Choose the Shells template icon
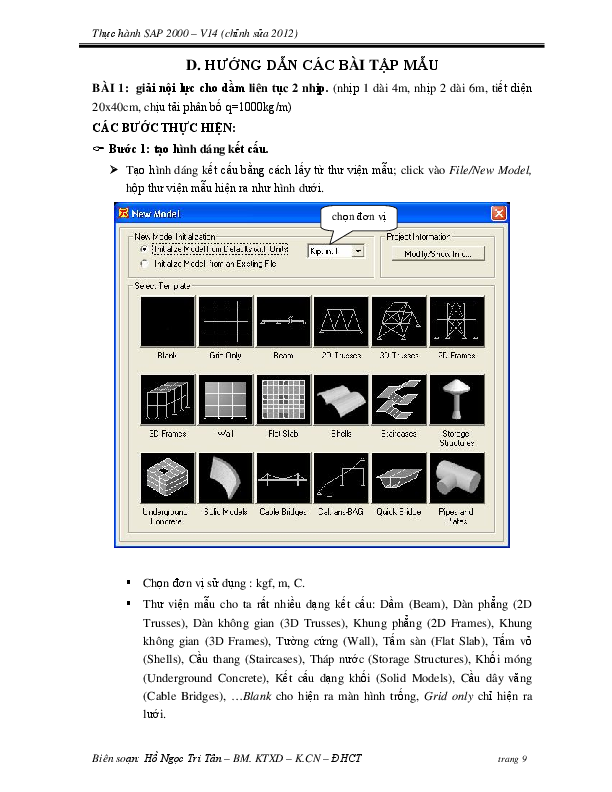Image resolution: width=612 pixels, height=792 pixels. point(342,402)
